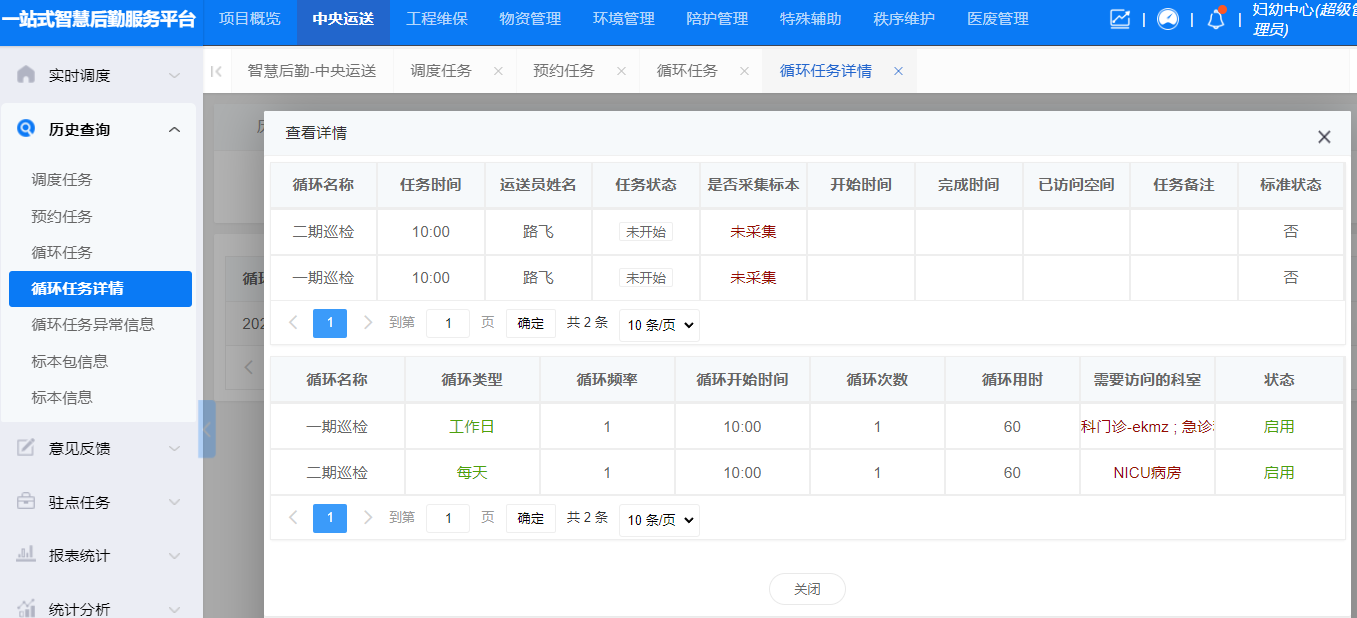This screenshot has height=618, width=1357.
Task: Select page 1 in lower table pagination
Action: click(x=330, y=518)
